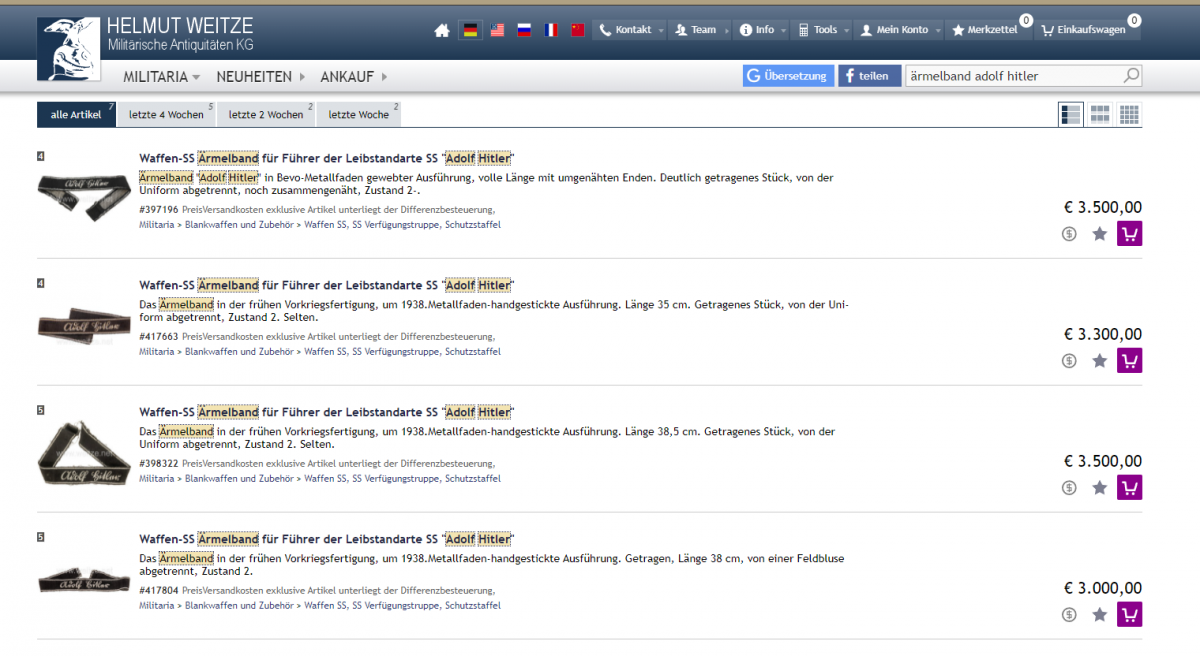
Task: Click the price € 3.000,00
Action: click(x=1102, y=588)
